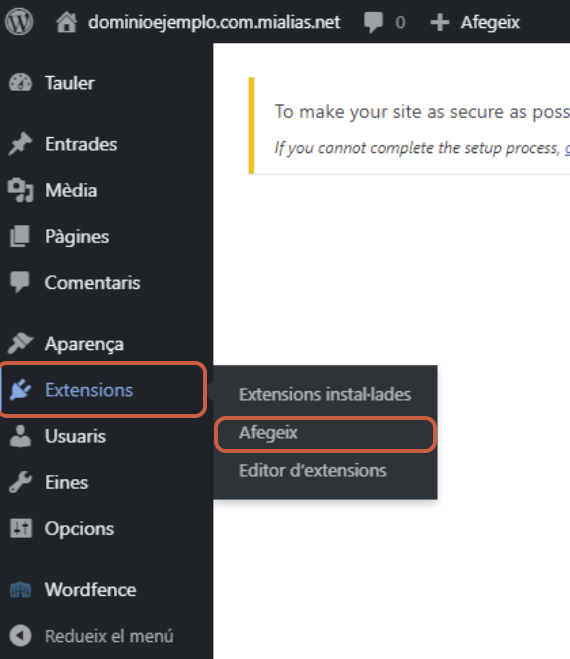Open Extensions instal·lades submenu item
The image size is (570, 659).
[325, 395]
